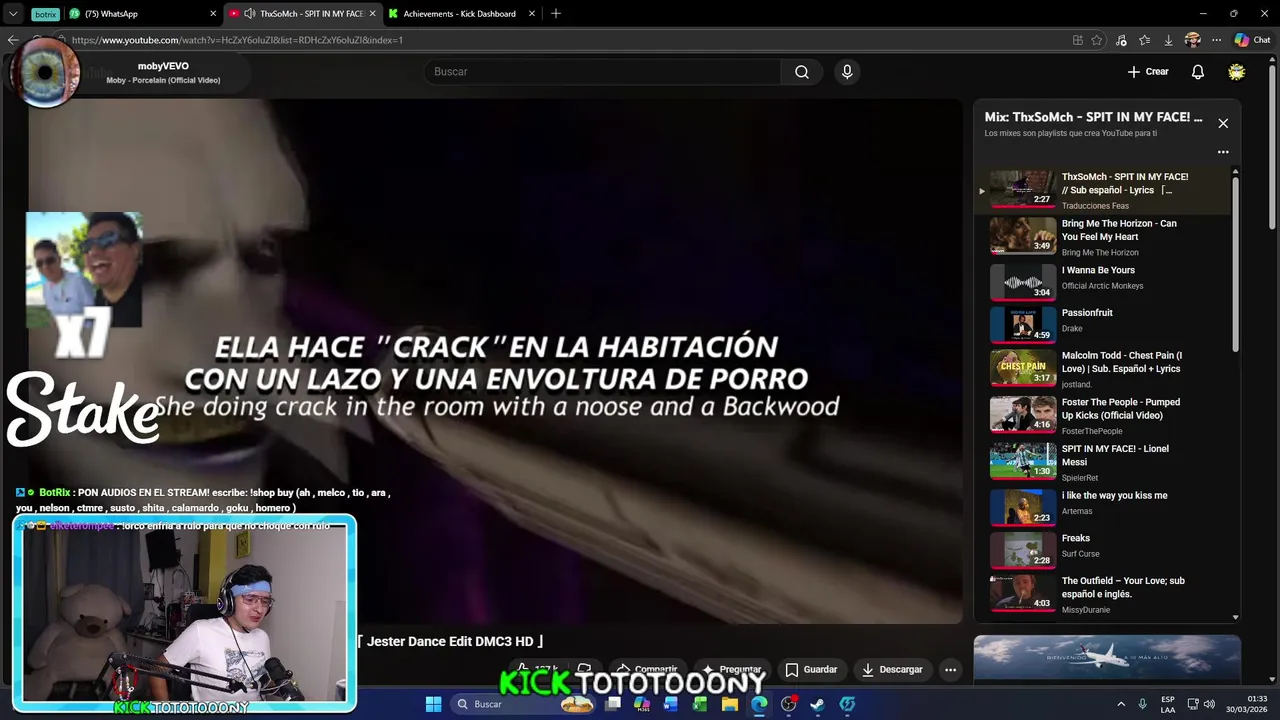Open a new browser tab
This screenshot has height=720, width=1280.
(556, 14)
